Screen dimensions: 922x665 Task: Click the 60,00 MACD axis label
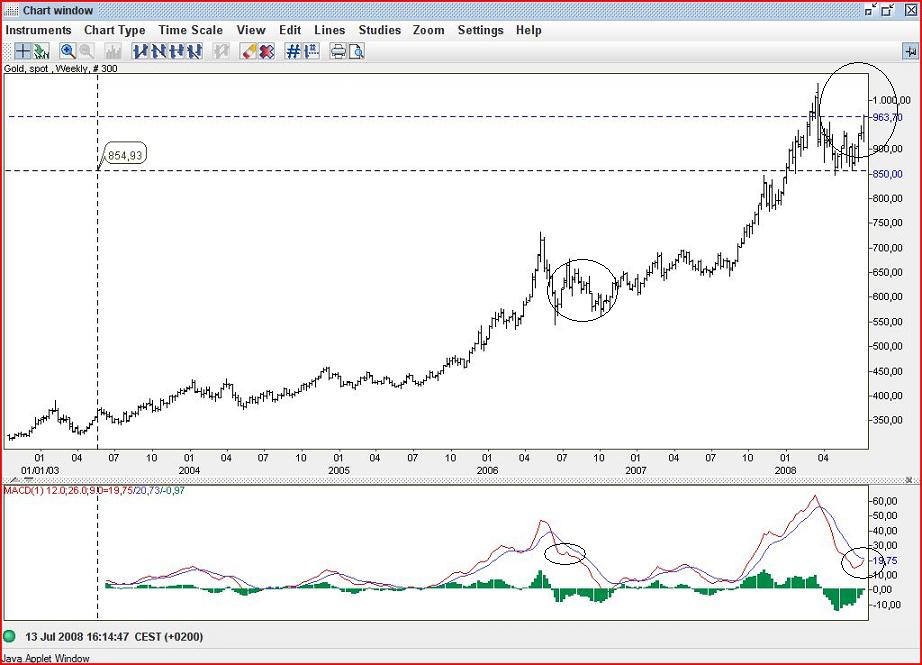[x=885, y=501]
